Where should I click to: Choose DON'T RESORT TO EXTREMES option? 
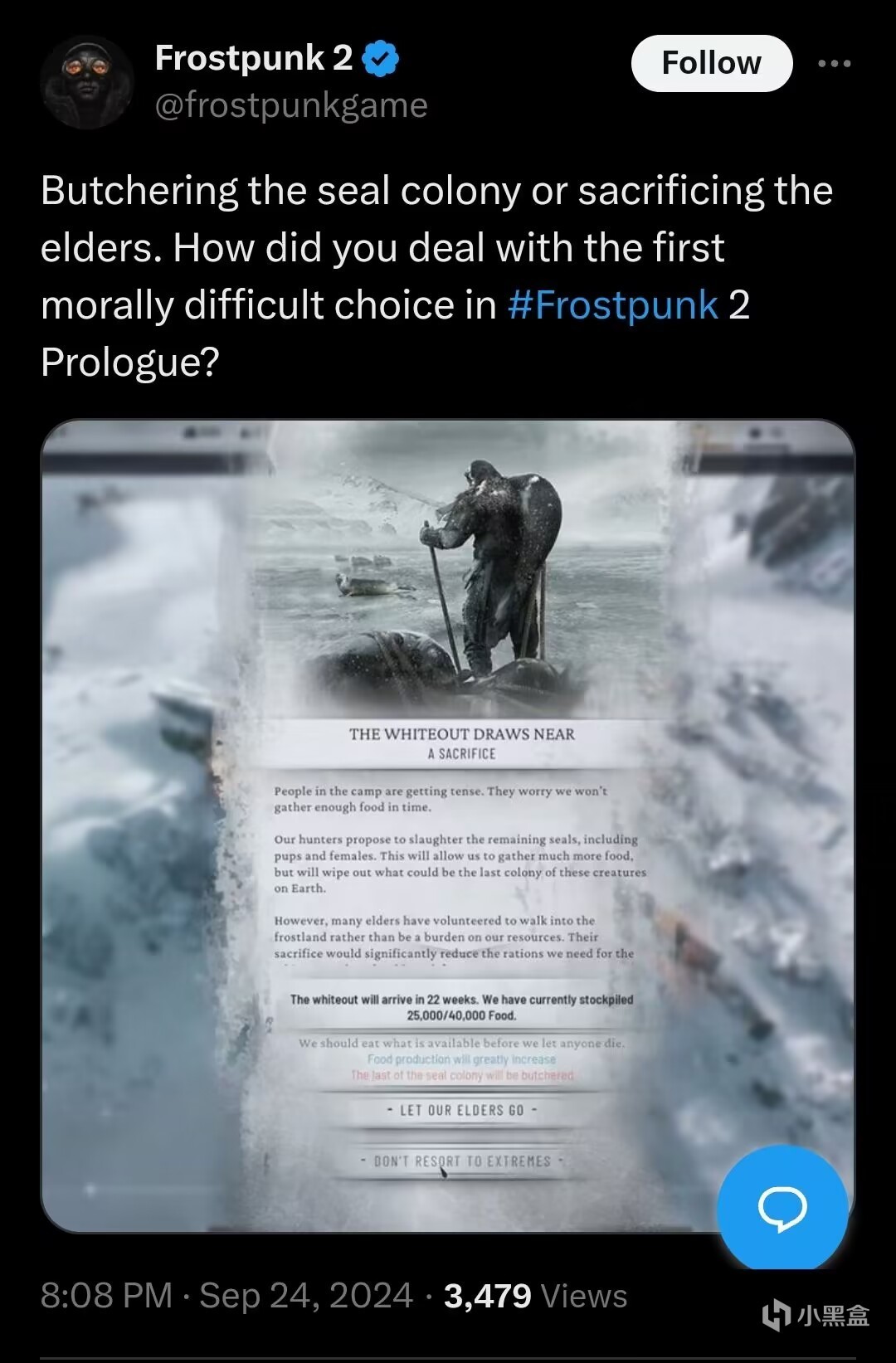tap(462, 1161)
